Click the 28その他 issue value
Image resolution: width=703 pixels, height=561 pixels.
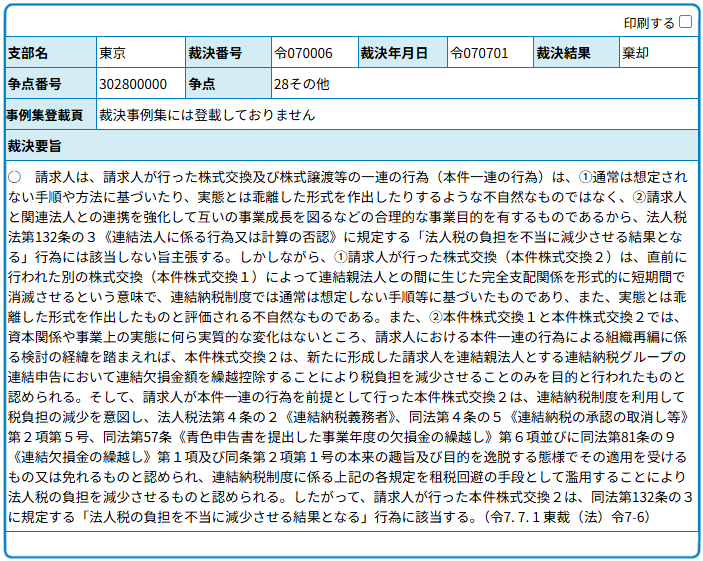point(301,84)
